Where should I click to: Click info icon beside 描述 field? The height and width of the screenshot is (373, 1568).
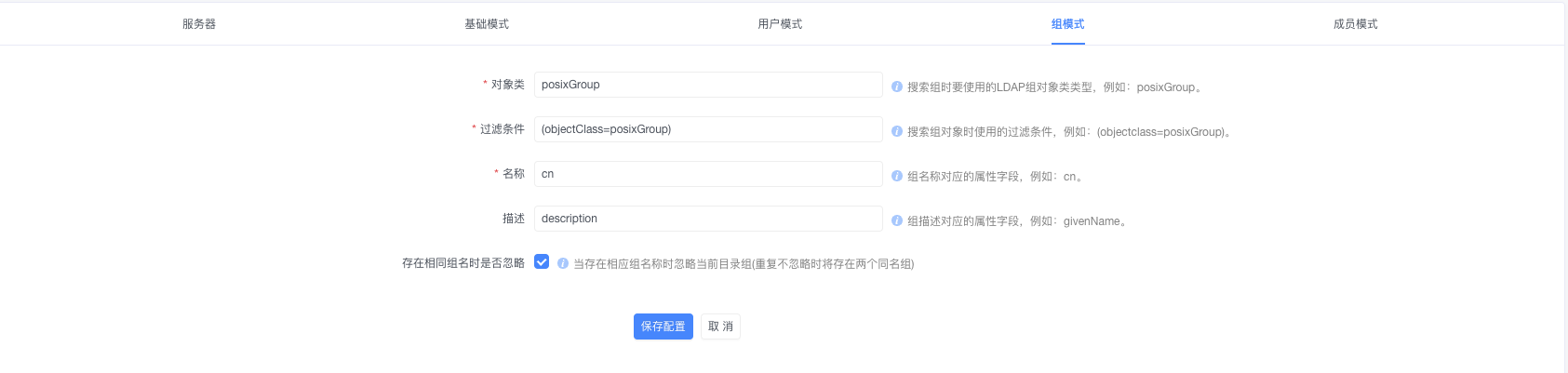pos(897,220)
